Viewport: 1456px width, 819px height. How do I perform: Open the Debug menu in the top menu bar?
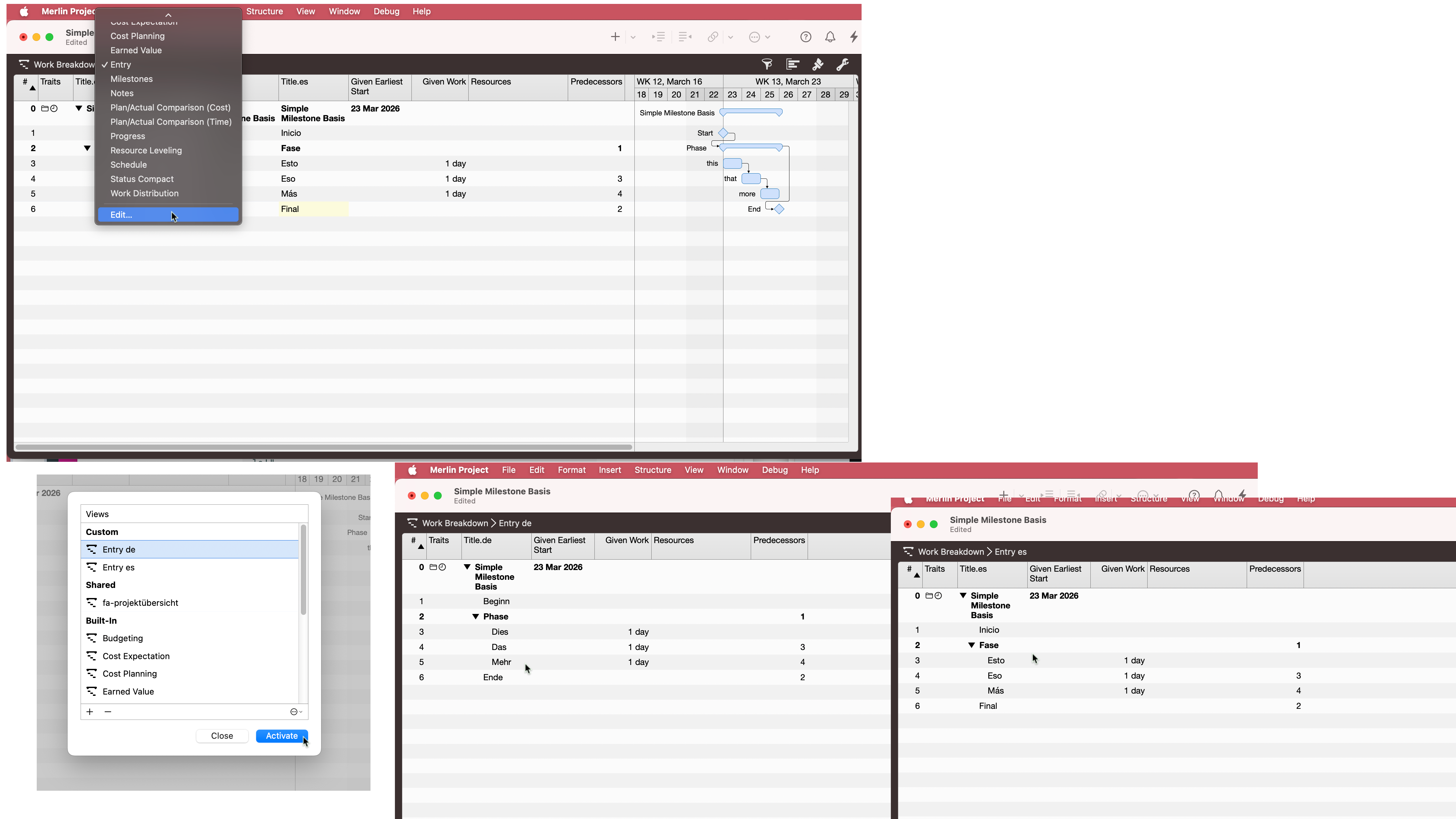(386, 11)
